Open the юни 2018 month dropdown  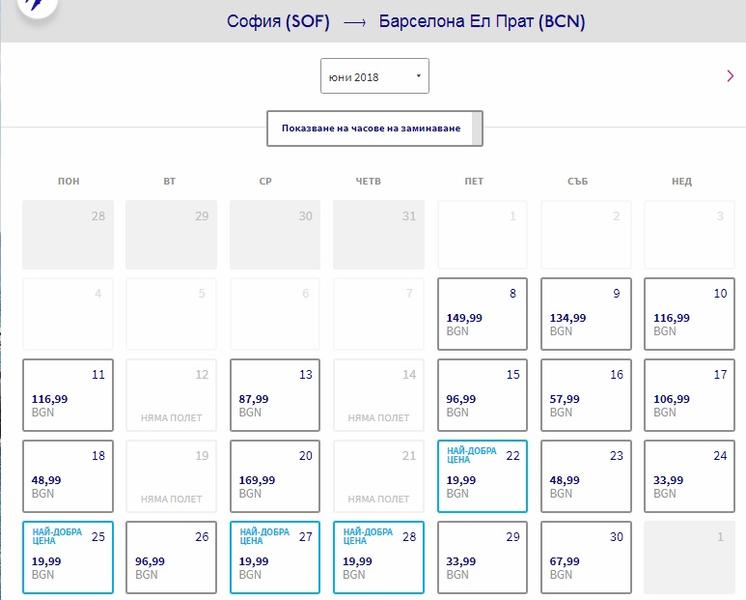click(x=374, y=76)
